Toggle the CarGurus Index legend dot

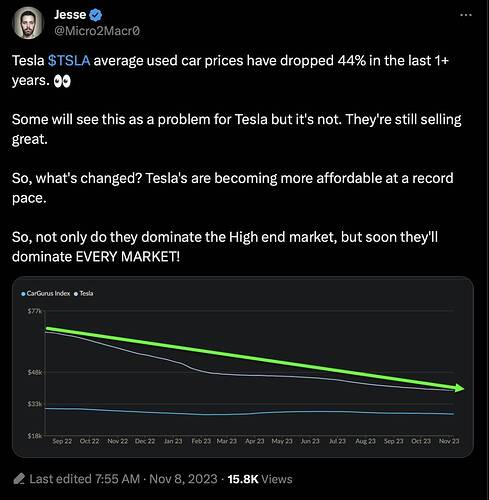pyautogui.click(x=23, y=294)
